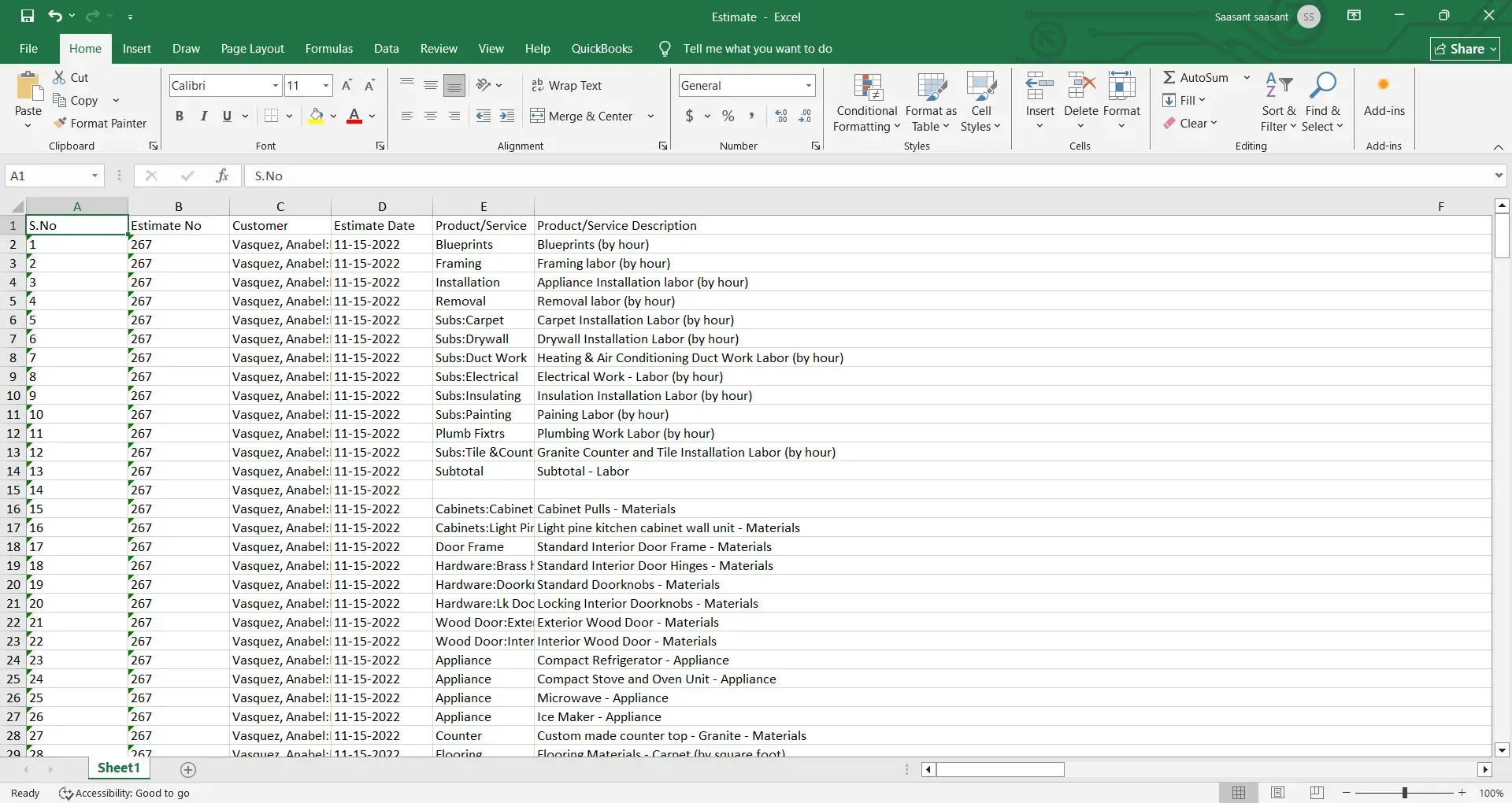The width and height of the screenshot is (1512, 803).
Task: Click Increase Decimal icon
Action: pos(781,116)
